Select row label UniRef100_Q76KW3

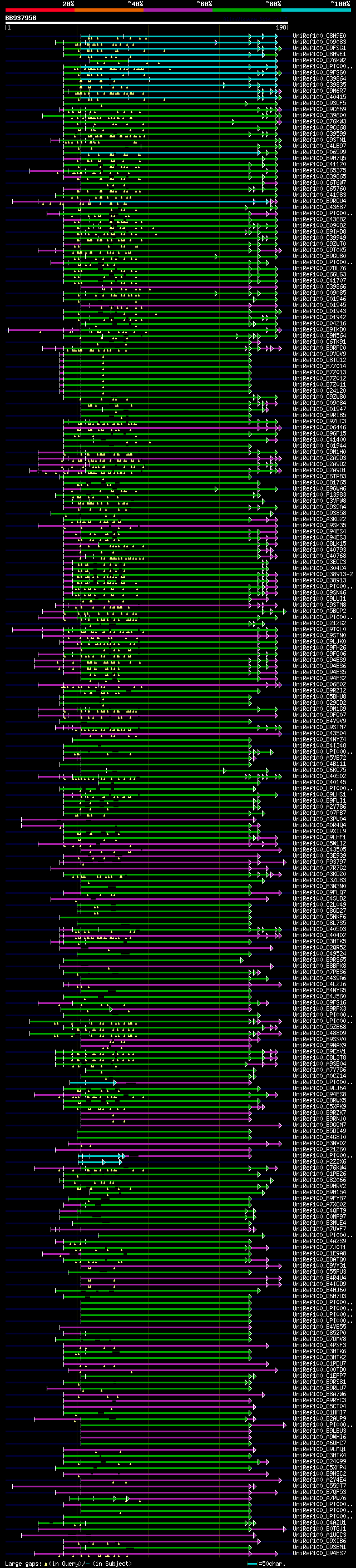tap(319, 122)
